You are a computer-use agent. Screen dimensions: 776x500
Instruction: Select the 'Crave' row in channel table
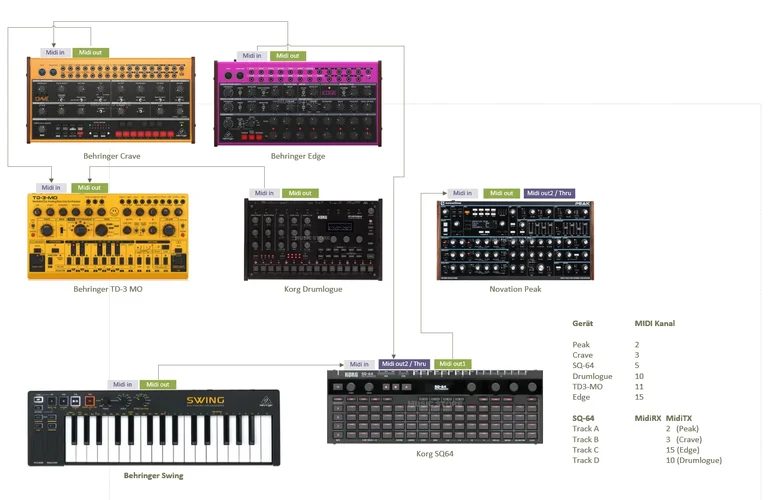pos(606,355)
